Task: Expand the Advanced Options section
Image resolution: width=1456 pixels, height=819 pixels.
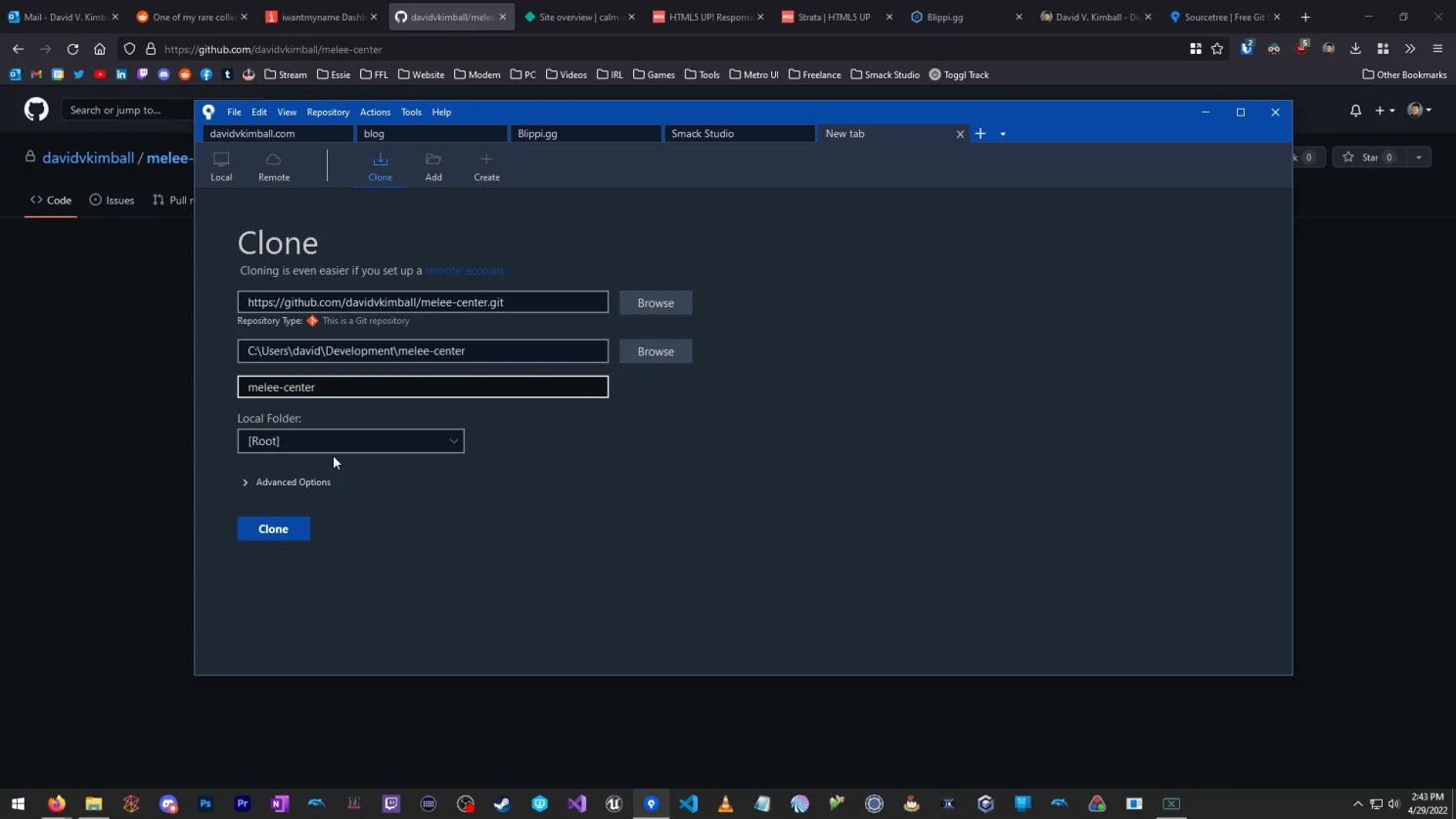Action: 287,481
